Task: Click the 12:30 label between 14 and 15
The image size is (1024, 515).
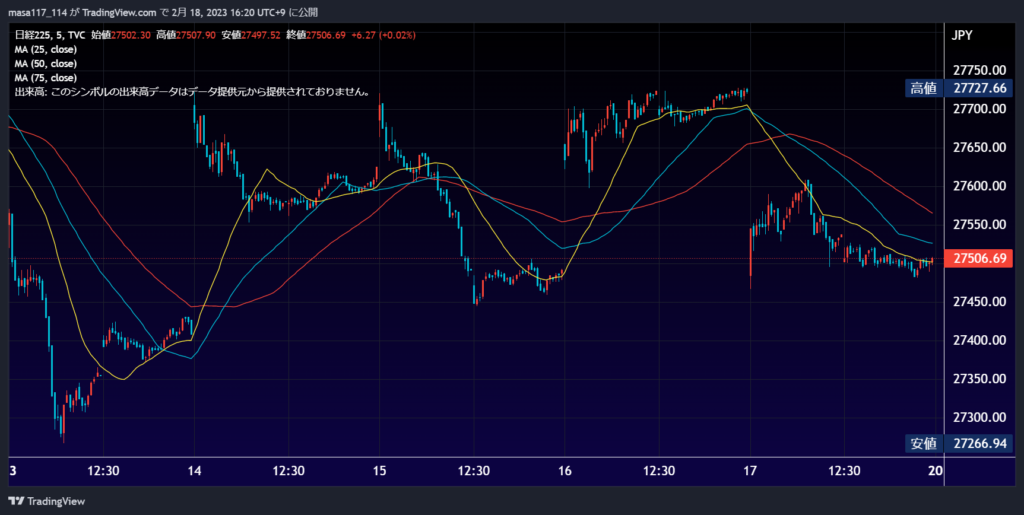Action: (x=289, y=471)
